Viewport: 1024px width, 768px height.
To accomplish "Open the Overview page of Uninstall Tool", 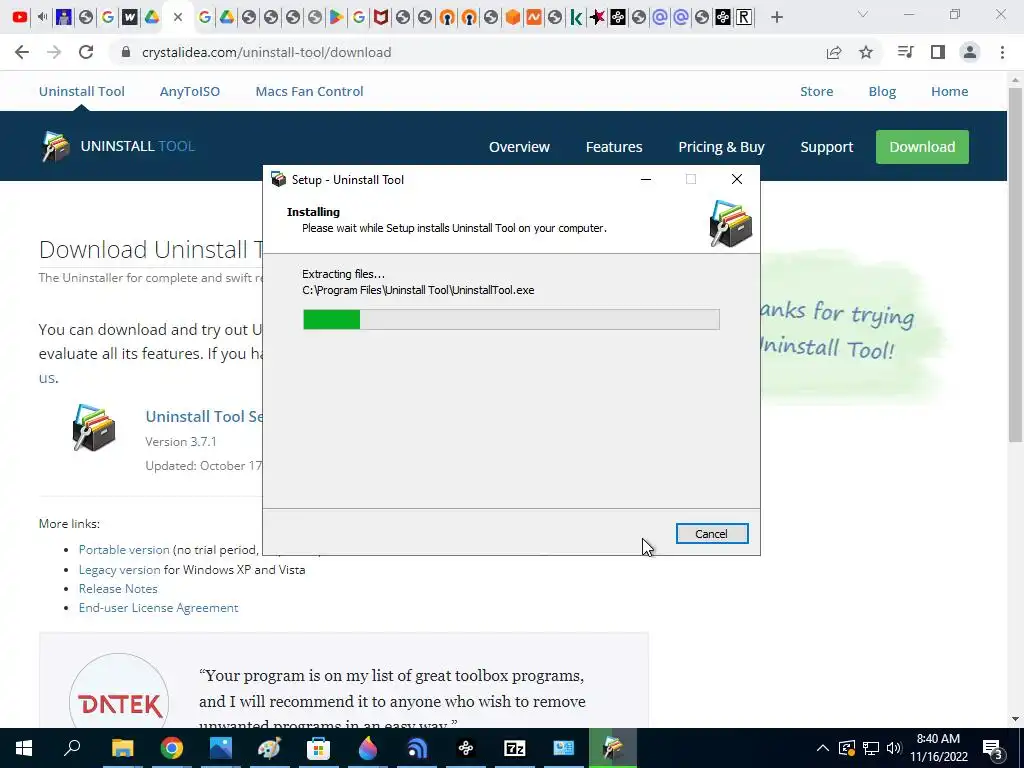I will point(519,147).
